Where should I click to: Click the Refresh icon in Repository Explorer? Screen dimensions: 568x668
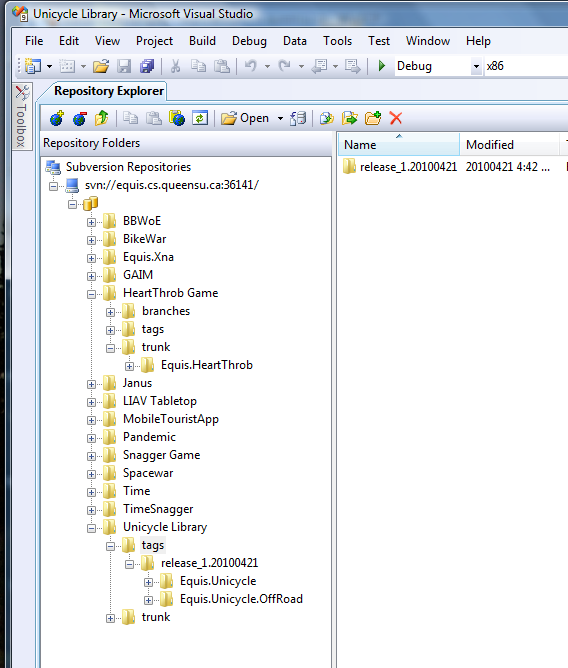(200, 118)
